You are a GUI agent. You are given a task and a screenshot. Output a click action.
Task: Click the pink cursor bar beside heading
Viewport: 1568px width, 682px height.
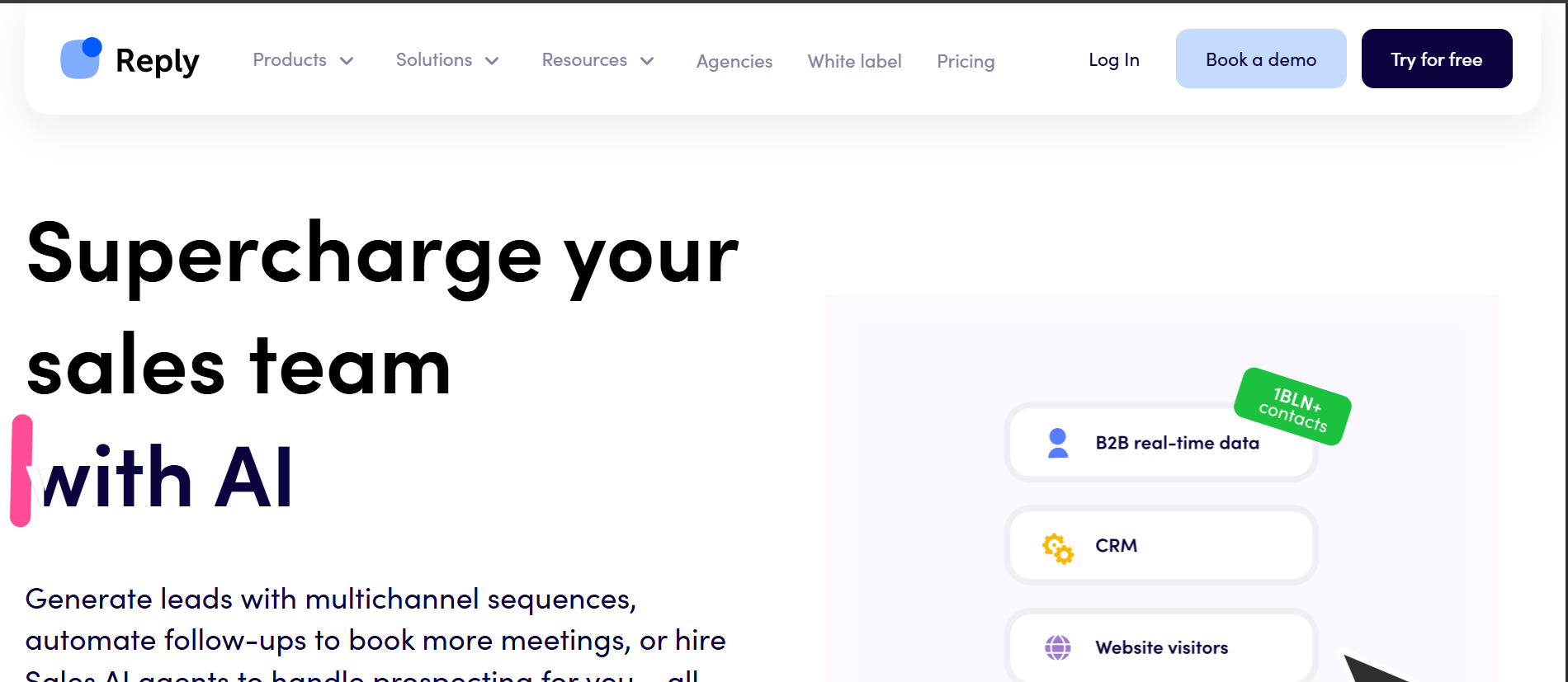point(21,470)
